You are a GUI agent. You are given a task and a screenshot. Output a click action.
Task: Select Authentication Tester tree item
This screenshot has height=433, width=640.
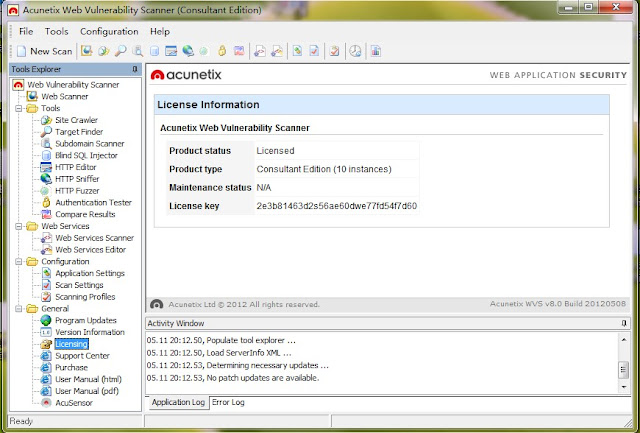coord(93,203)
